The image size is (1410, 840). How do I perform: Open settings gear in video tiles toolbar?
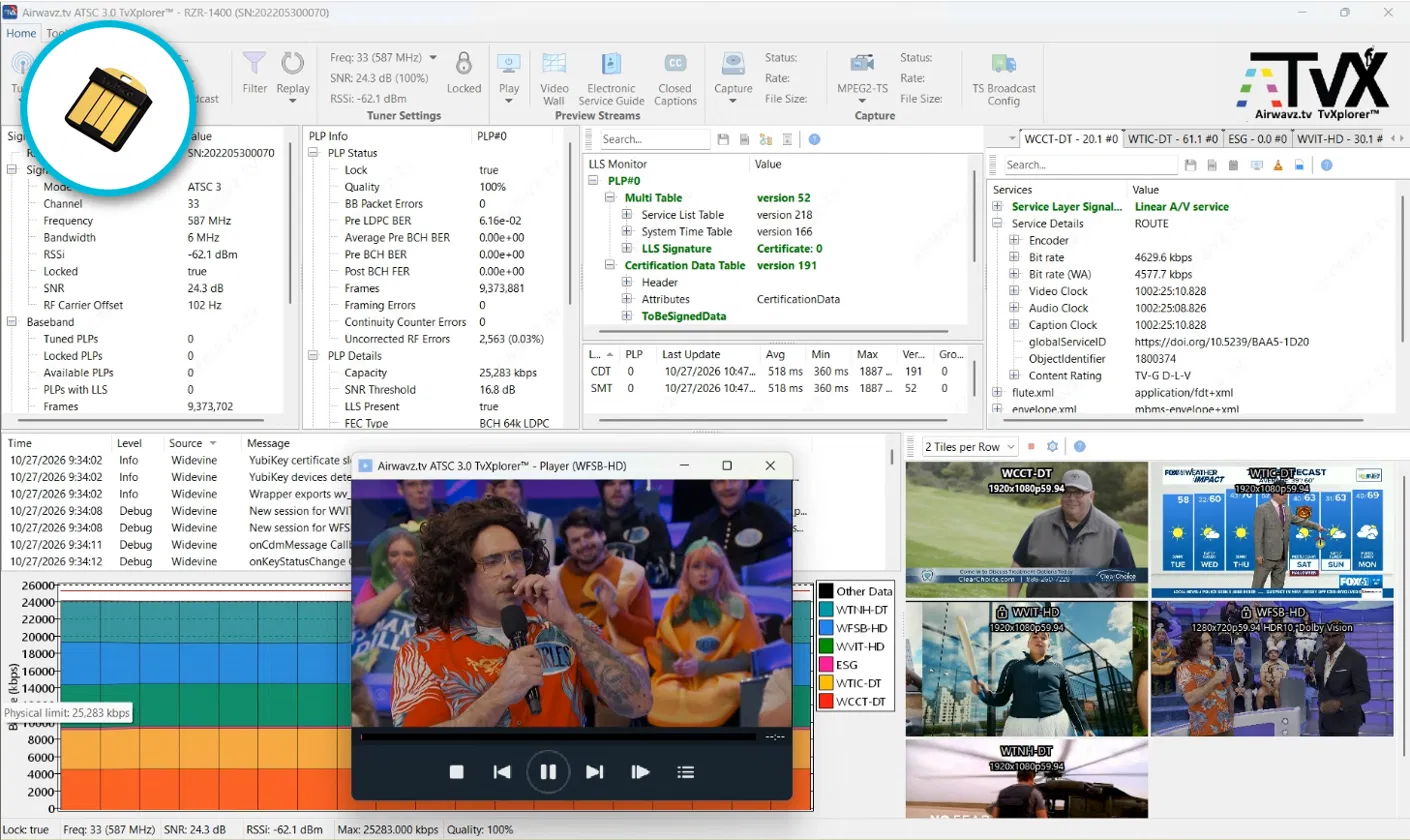[1052, 446]
